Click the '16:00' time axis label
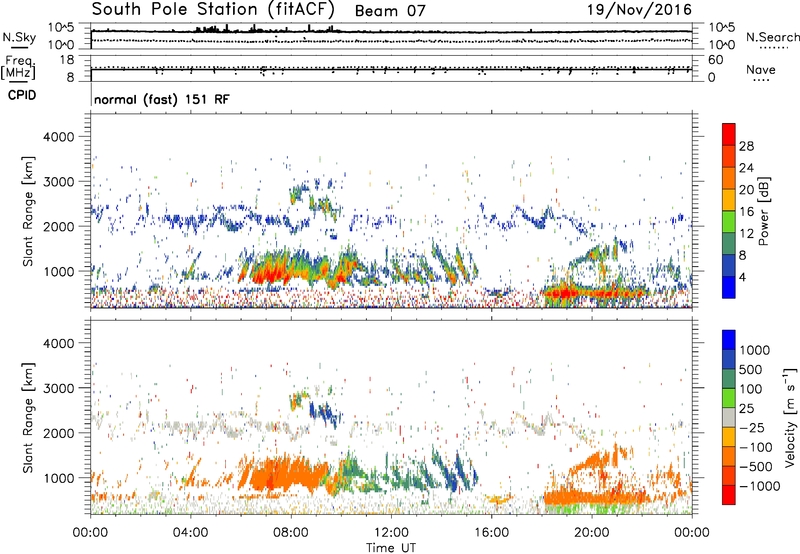Screen dimensions: 800x554 point(491,533)
